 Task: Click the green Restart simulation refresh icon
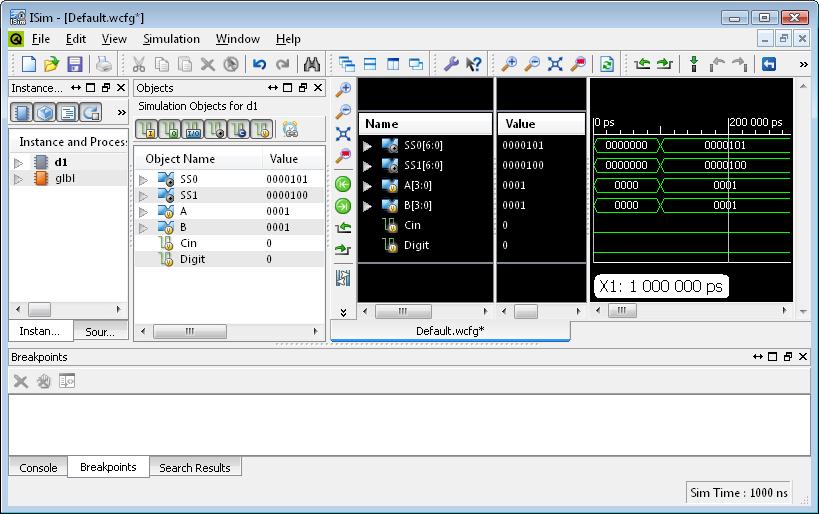(606, 64)
